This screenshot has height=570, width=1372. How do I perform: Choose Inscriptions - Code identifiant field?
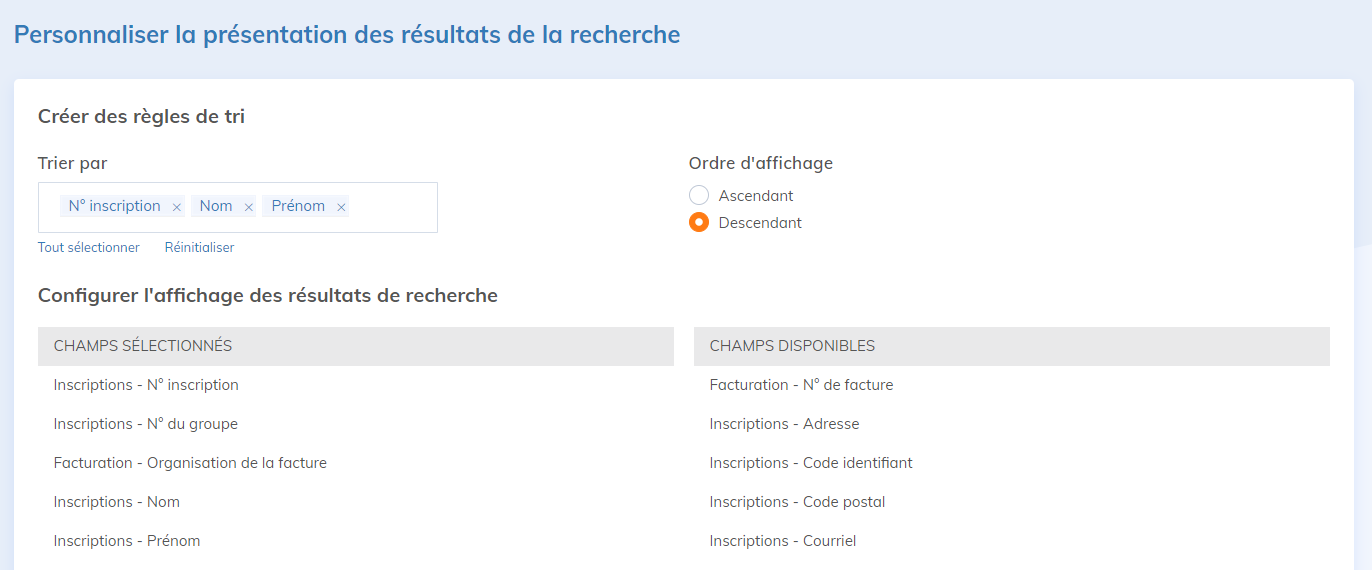coord(811,463)
